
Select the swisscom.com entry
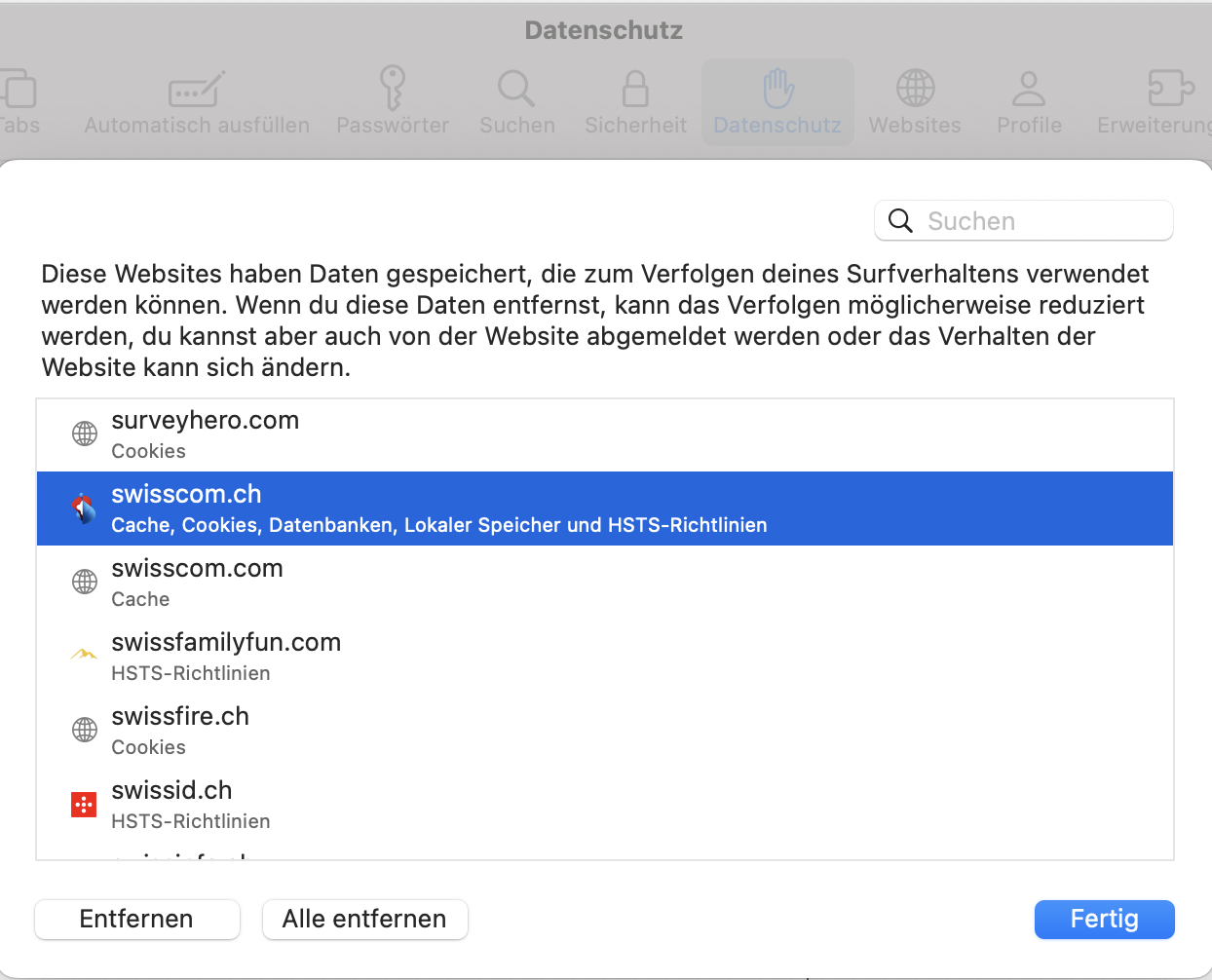click(605, 583)
